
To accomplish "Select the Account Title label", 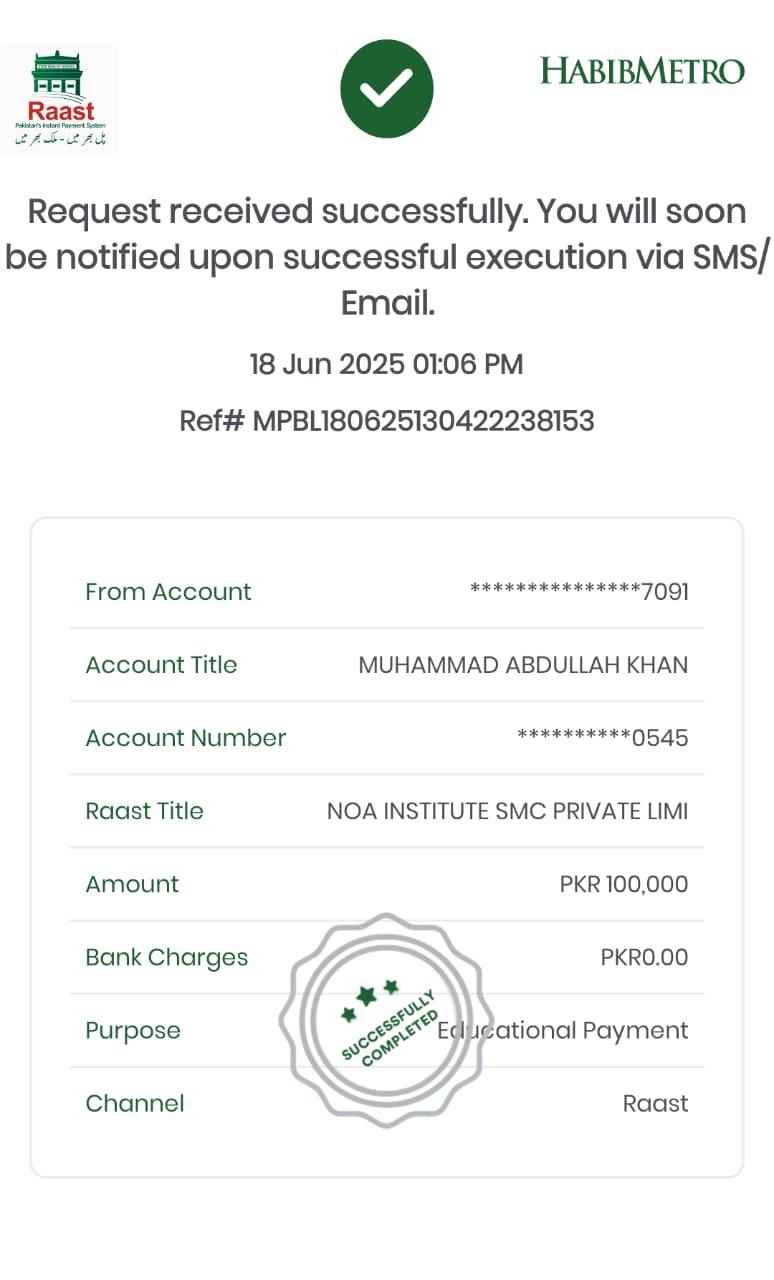I will click(x=161, y=665).
